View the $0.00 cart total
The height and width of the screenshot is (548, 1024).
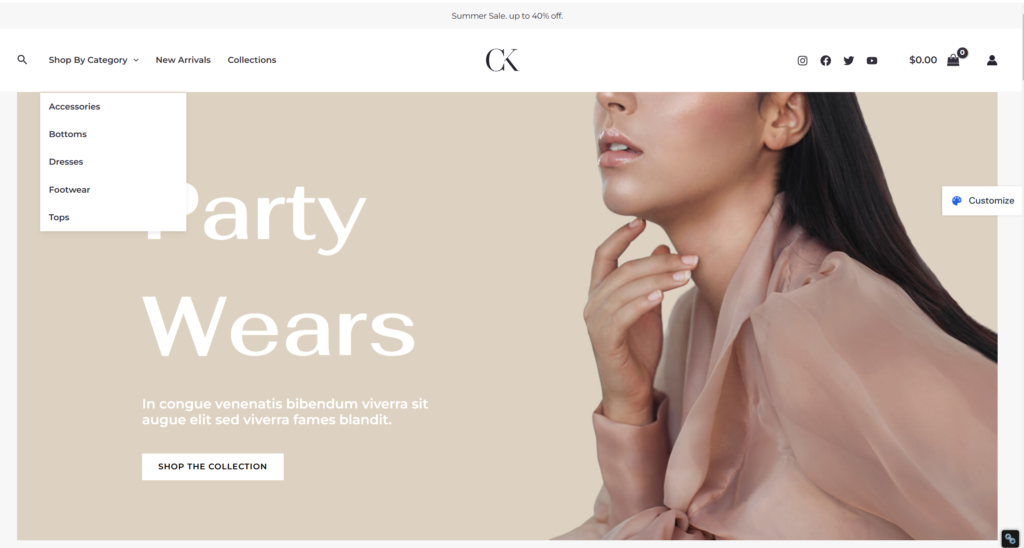click(x=923, y=60)
